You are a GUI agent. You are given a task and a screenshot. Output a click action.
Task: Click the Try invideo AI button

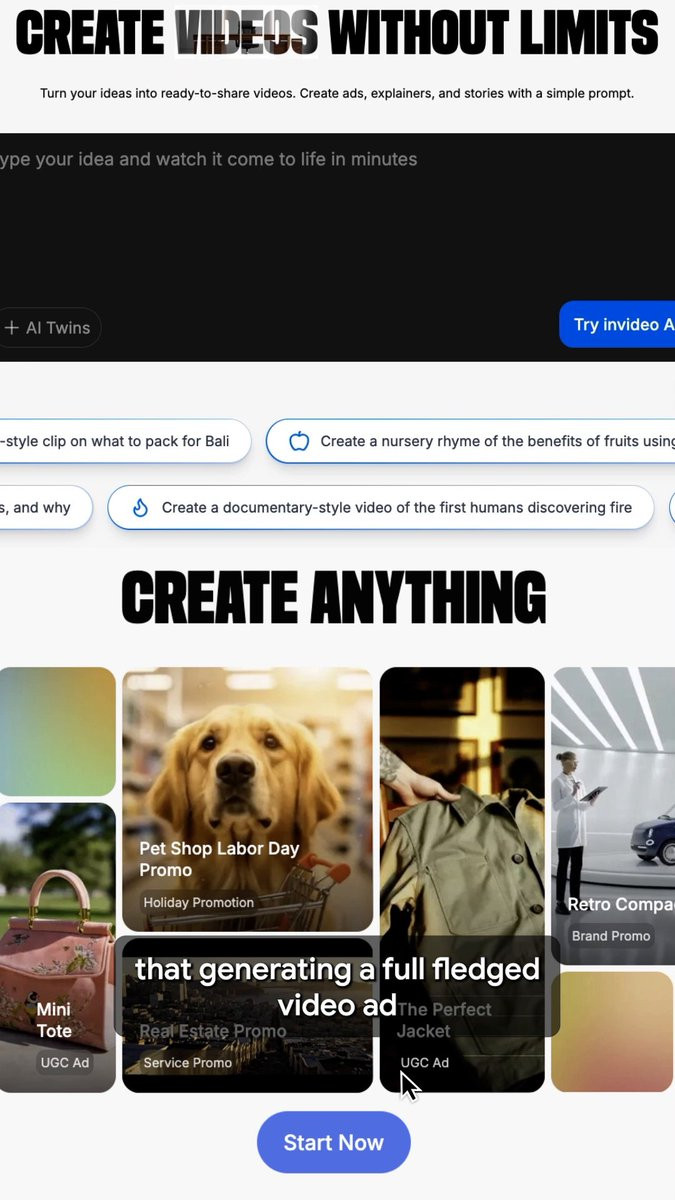(617, 324)
